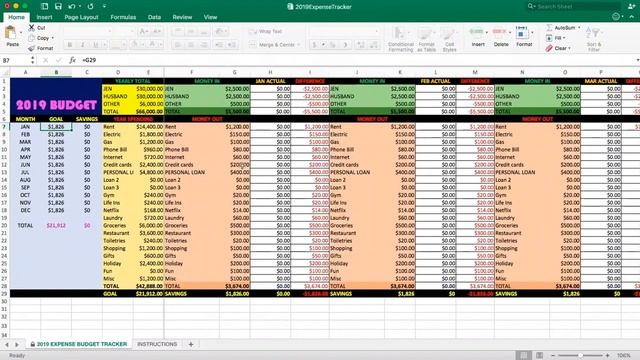Click the Cut scissors icon
The height and width of the screenshot is (360, 640).
31,27
